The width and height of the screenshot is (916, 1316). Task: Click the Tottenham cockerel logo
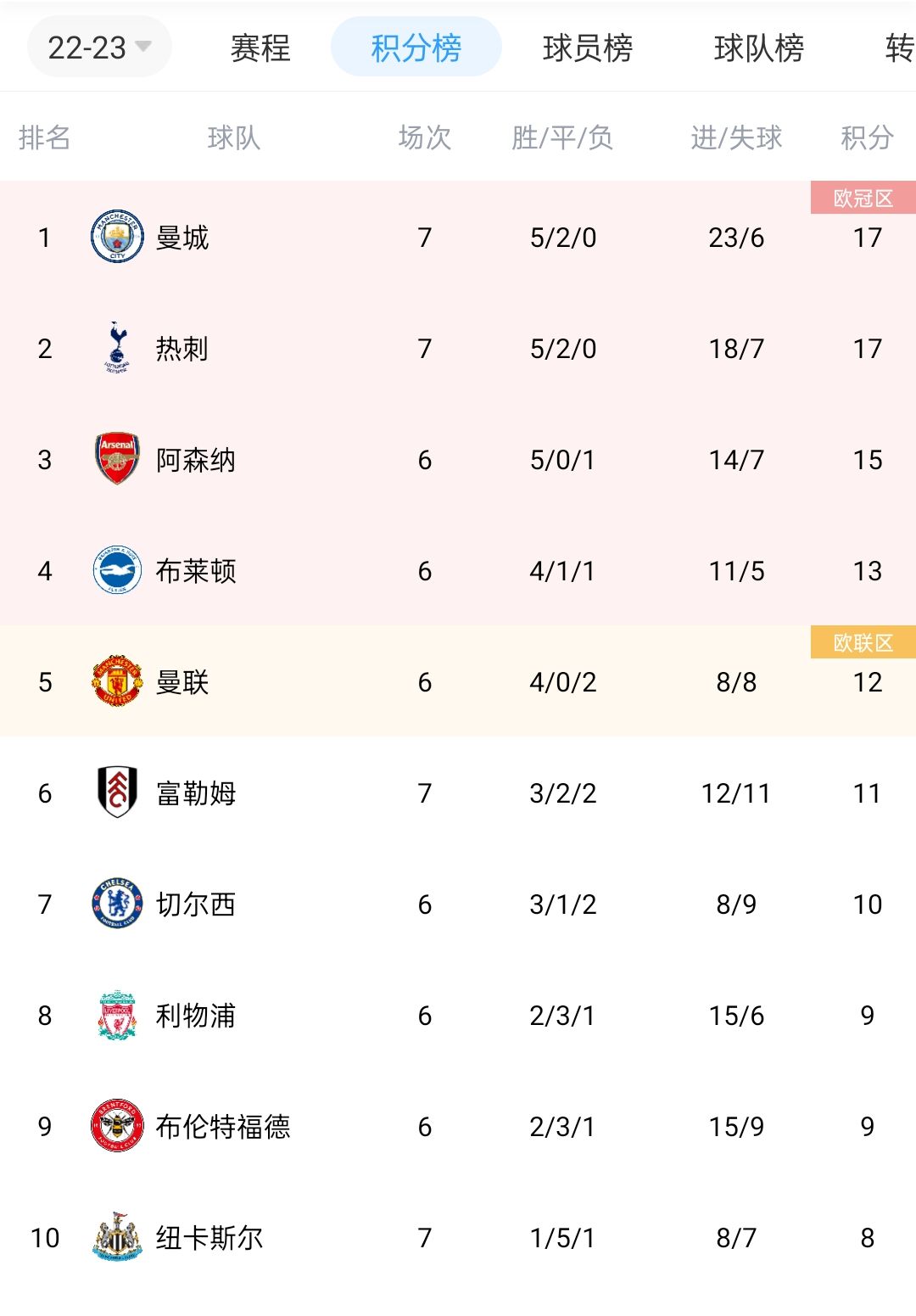(117, 347)
